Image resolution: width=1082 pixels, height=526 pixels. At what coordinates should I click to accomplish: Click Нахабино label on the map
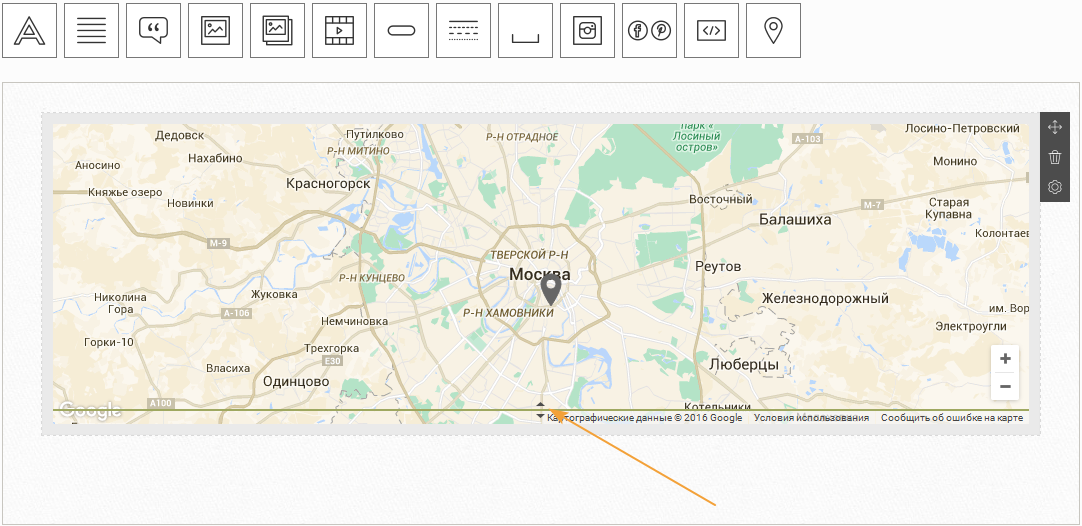pos(215,158)
